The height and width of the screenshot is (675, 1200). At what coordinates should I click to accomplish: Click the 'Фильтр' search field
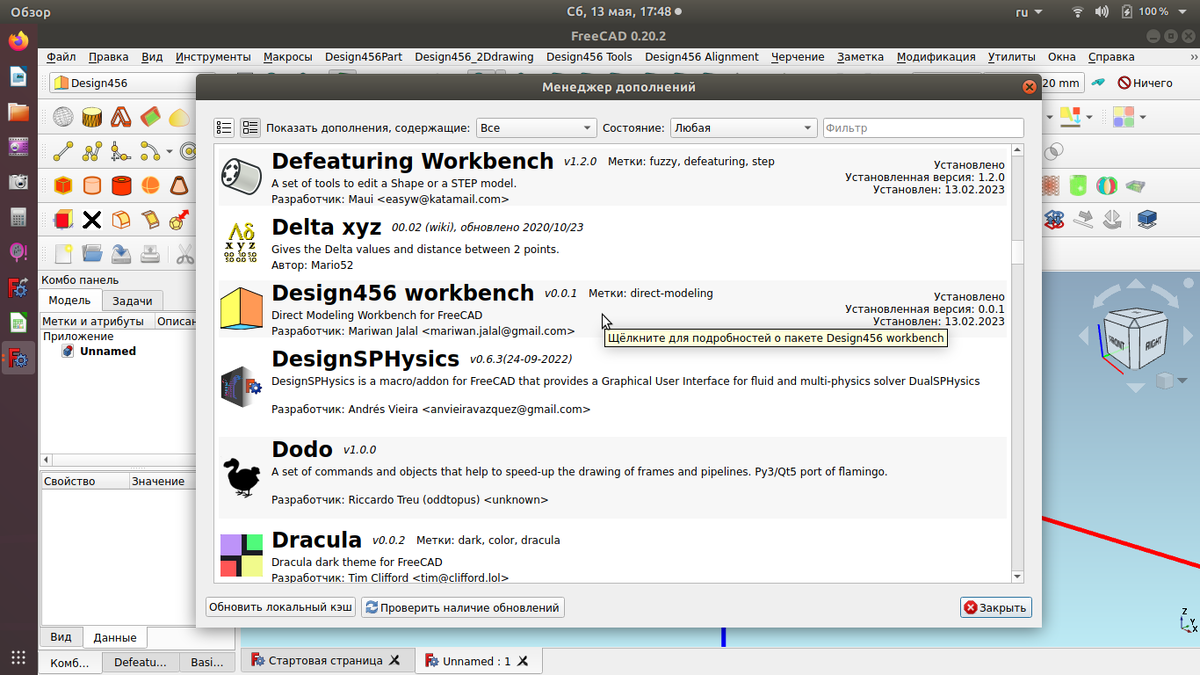click(923, 128)
